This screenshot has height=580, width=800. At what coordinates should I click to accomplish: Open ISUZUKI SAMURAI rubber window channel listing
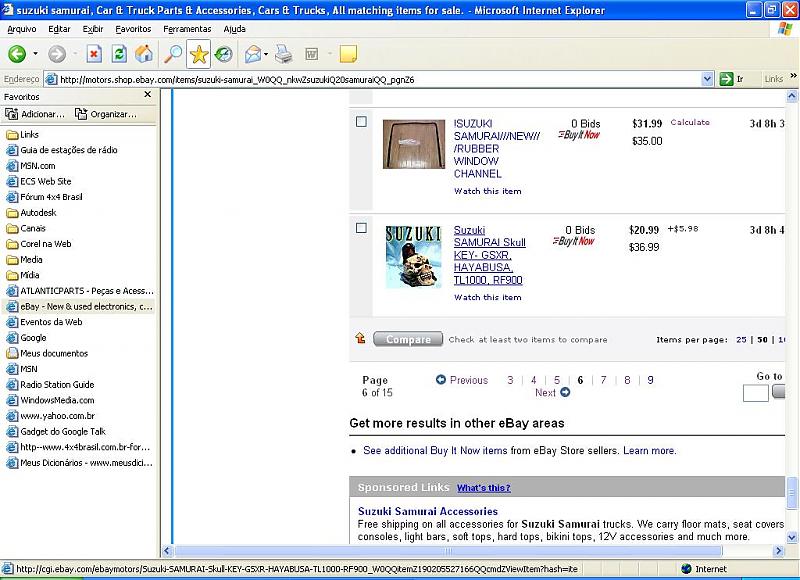pos(497,148)
